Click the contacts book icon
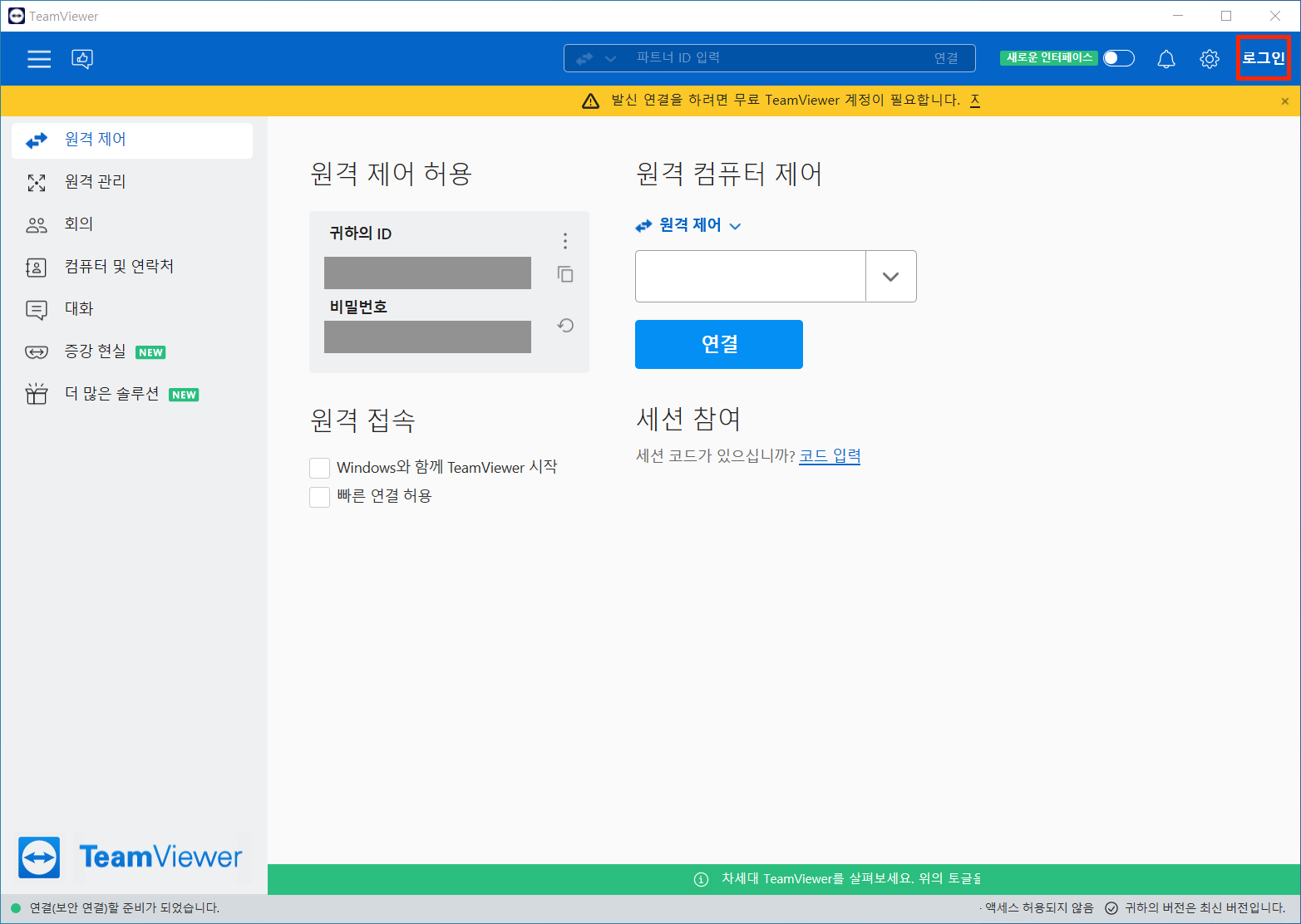 click(x=37, y=268)
